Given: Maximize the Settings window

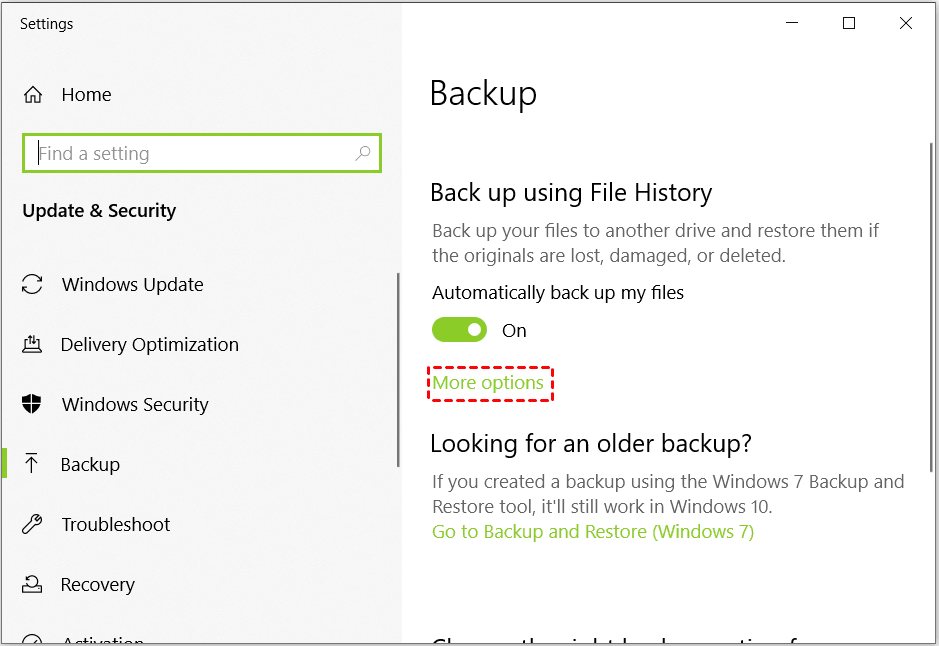Looking at the screenshot, I should (x=849, y=24).
